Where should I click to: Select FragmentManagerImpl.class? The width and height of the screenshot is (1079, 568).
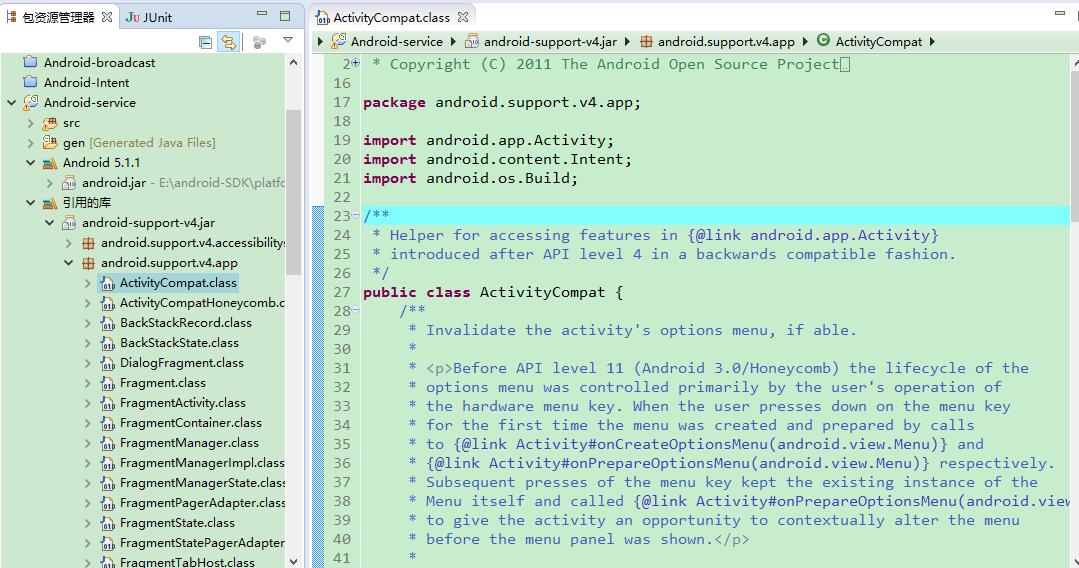coord(202,463)
